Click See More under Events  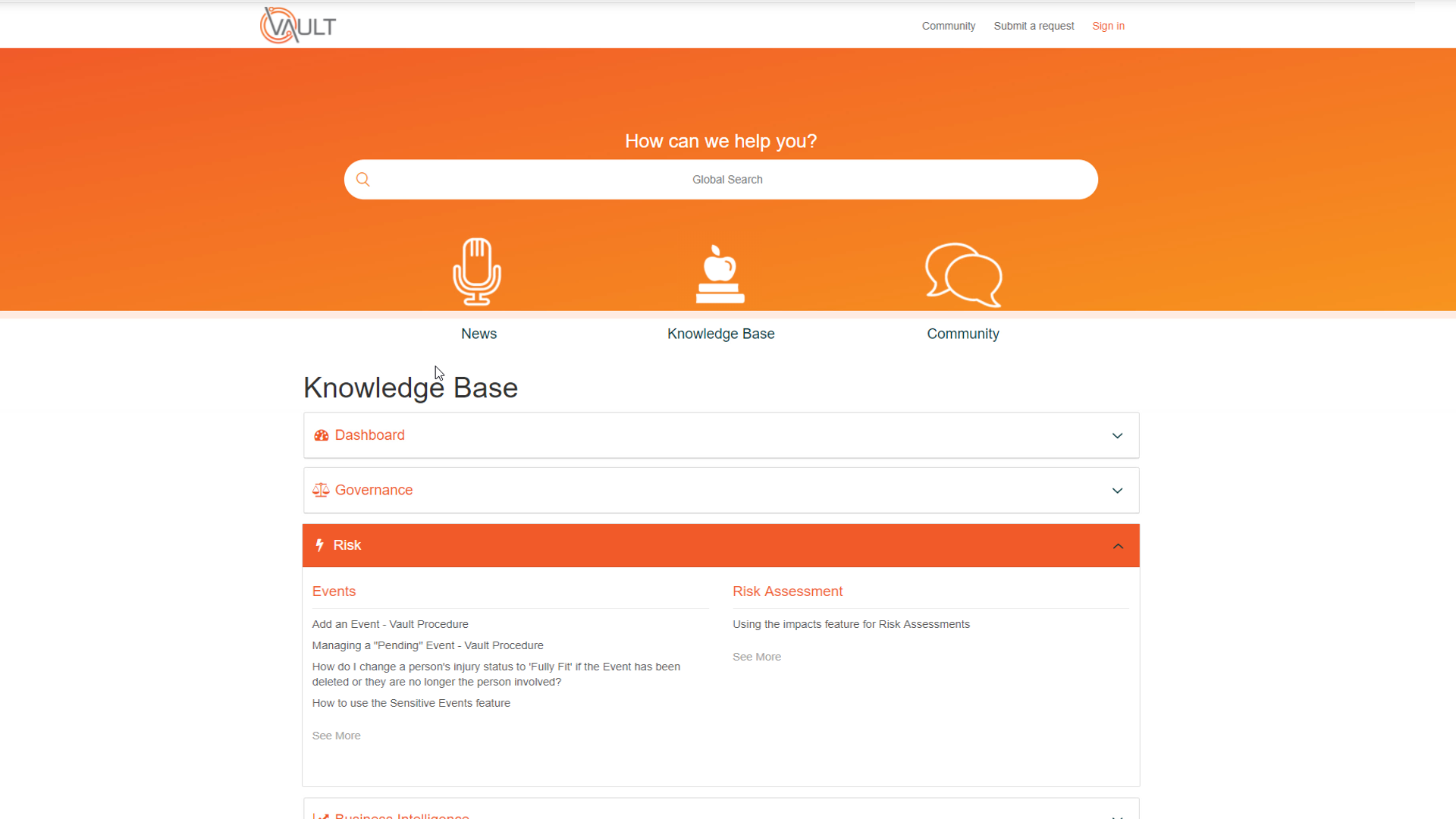pos(336,736)
